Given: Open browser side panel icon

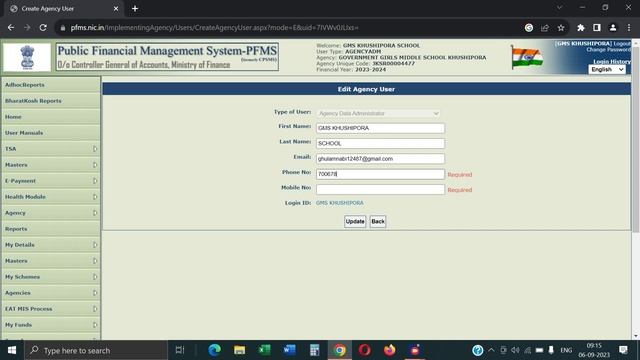Looking at the screenshot, I should pos(597,28).
